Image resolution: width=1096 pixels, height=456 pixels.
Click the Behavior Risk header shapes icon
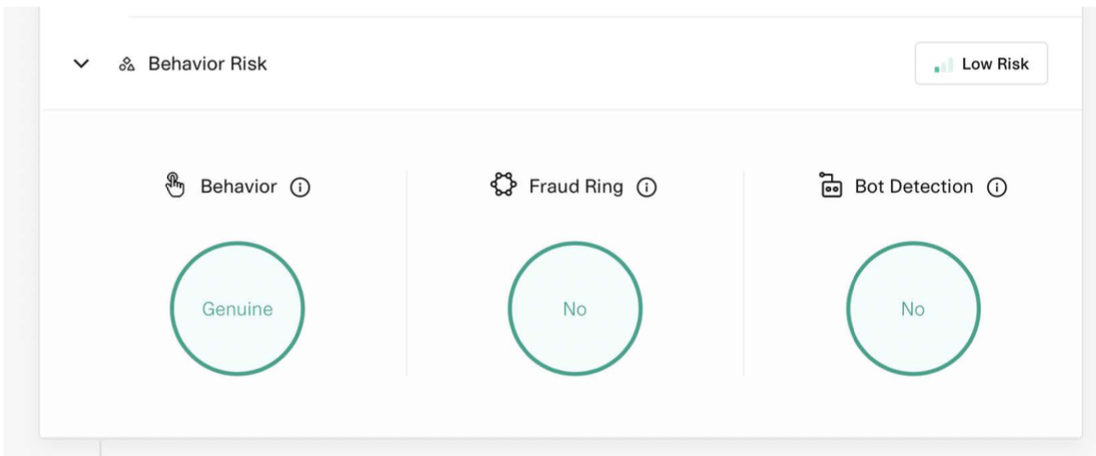tap(126, 64)
